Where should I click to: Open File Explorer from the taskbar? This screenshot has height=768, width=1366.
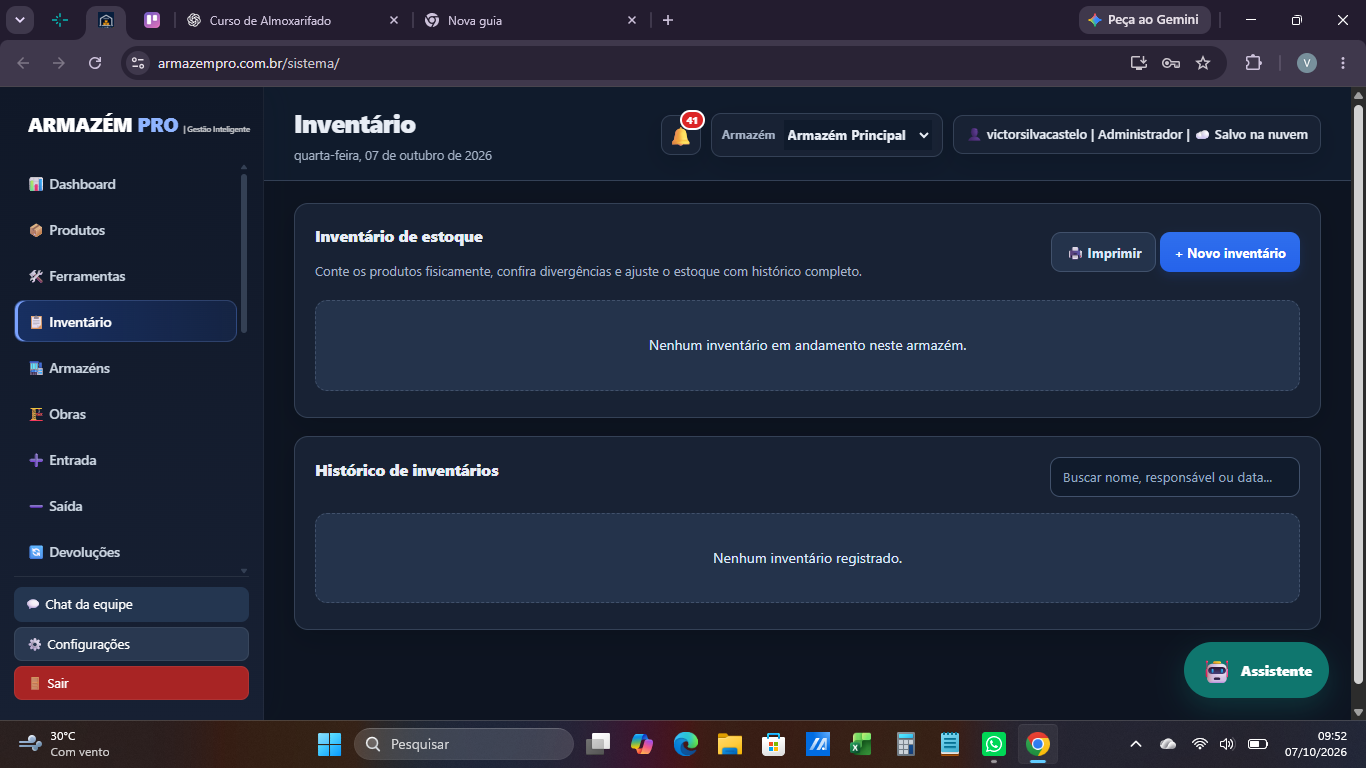click(729, 744)
